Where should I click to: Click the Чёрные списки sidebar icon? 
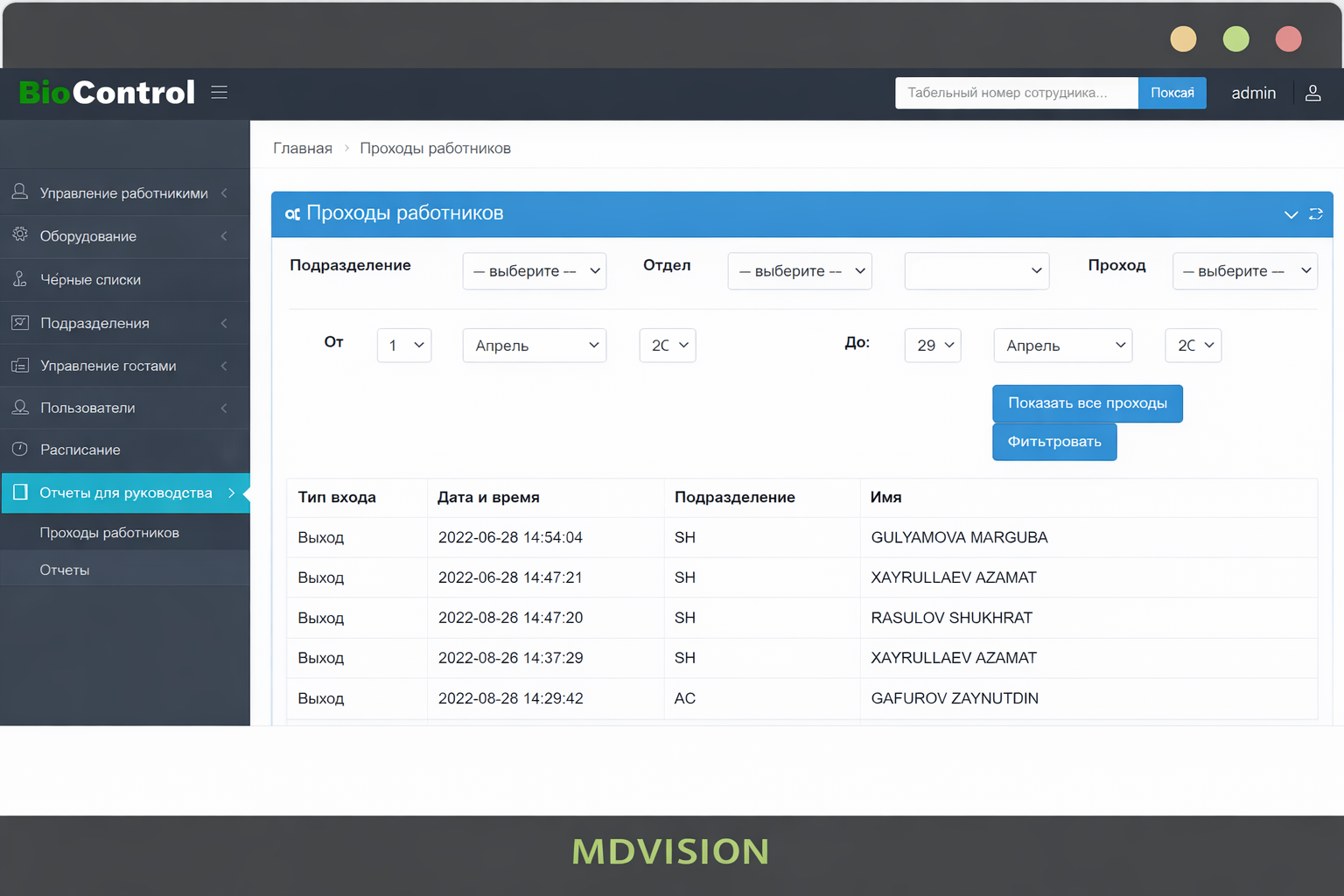tap(20, 279)
